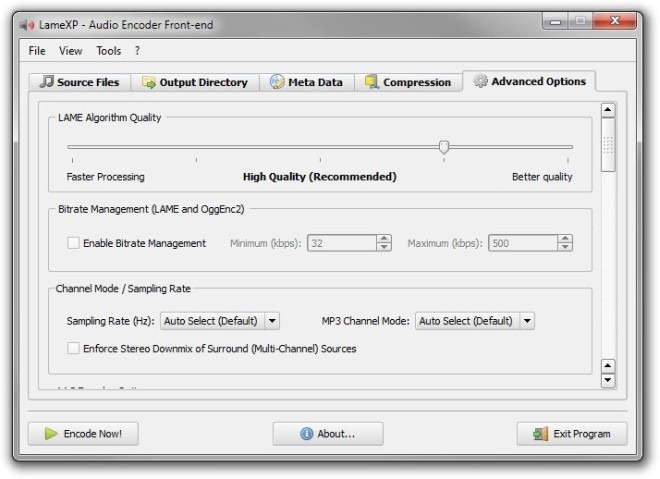The height and width of the screenshot is (479, 660).
Task: Click the LAME Algorithm Quality slider handle
Action: pos(444,147)
